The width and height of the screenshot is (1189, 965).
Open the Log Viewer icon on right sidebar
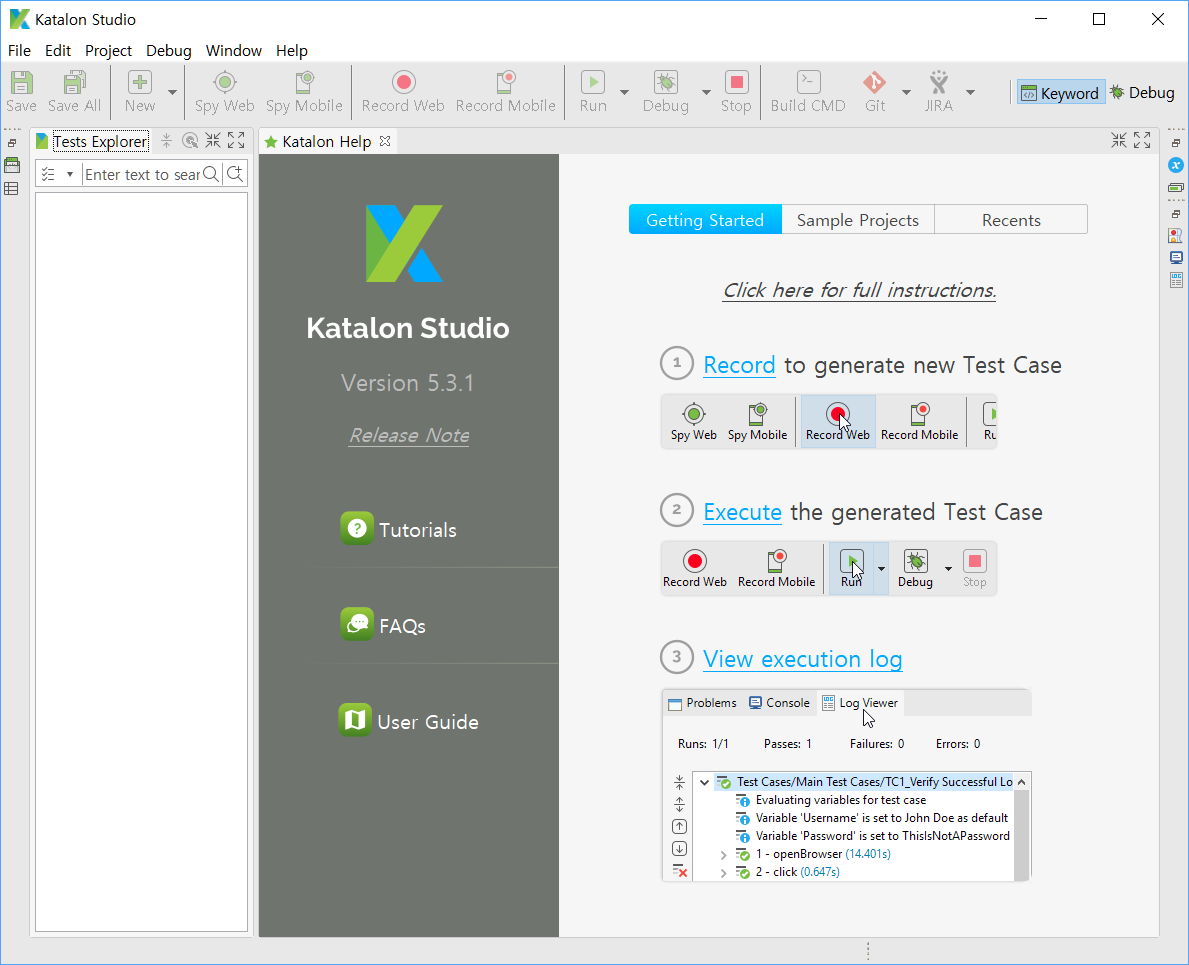[1176, 280]
